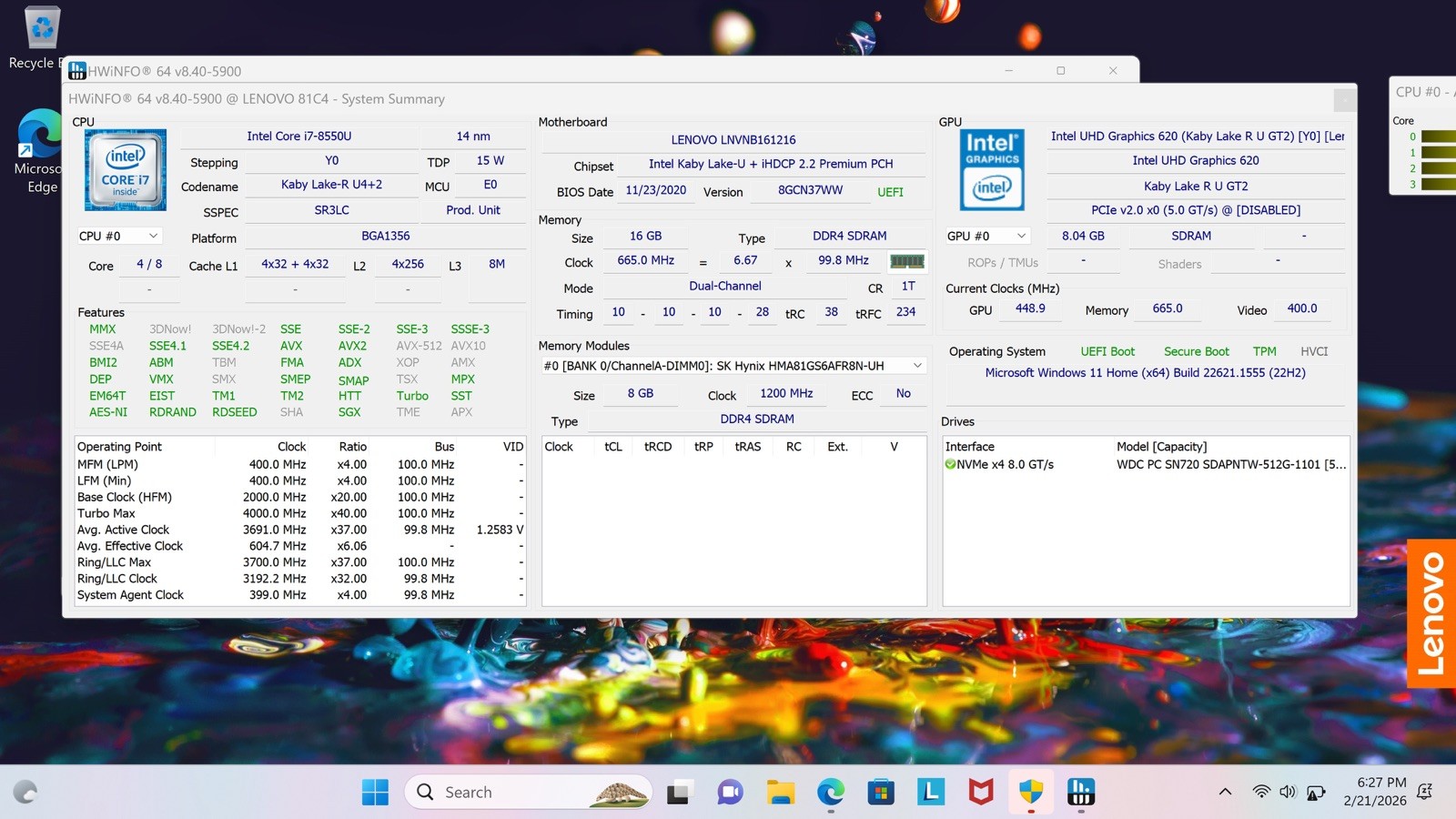Viewport: 1456px width, 819px height.
Task: Click the Core 1 usage bar
Action: pos(1439,153)
